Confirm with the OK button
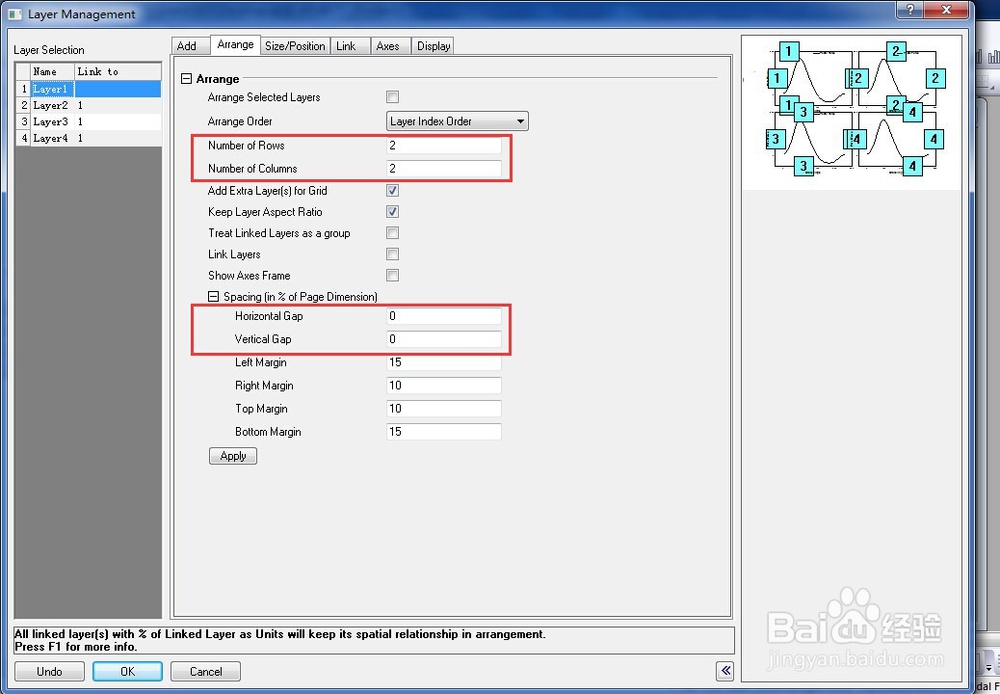The image size is (1000, 694). (128, 672)
